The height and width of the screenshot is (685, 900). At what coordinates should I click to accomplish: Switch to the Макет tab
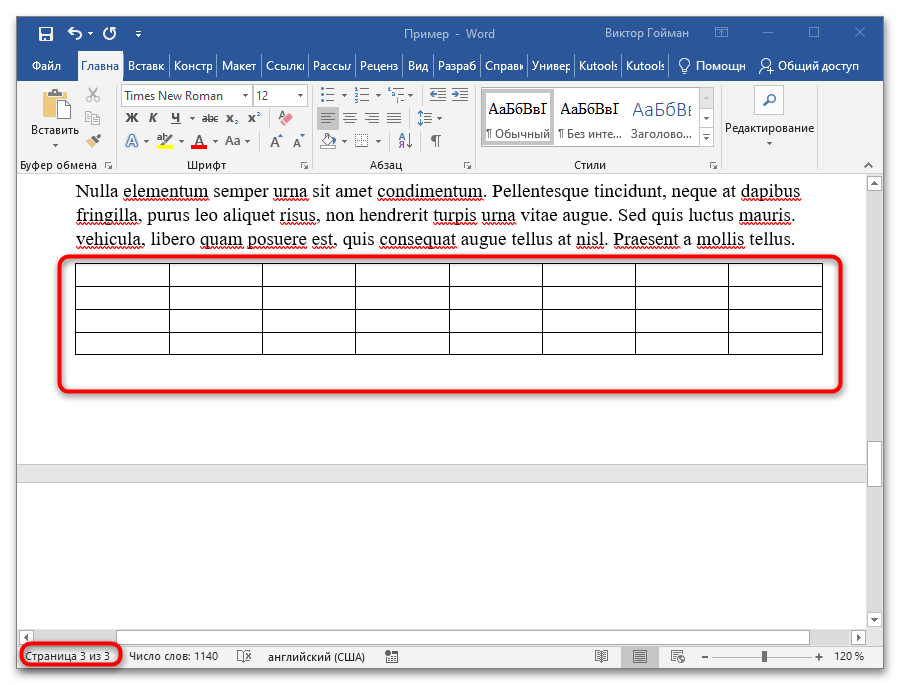pos(239,66)
